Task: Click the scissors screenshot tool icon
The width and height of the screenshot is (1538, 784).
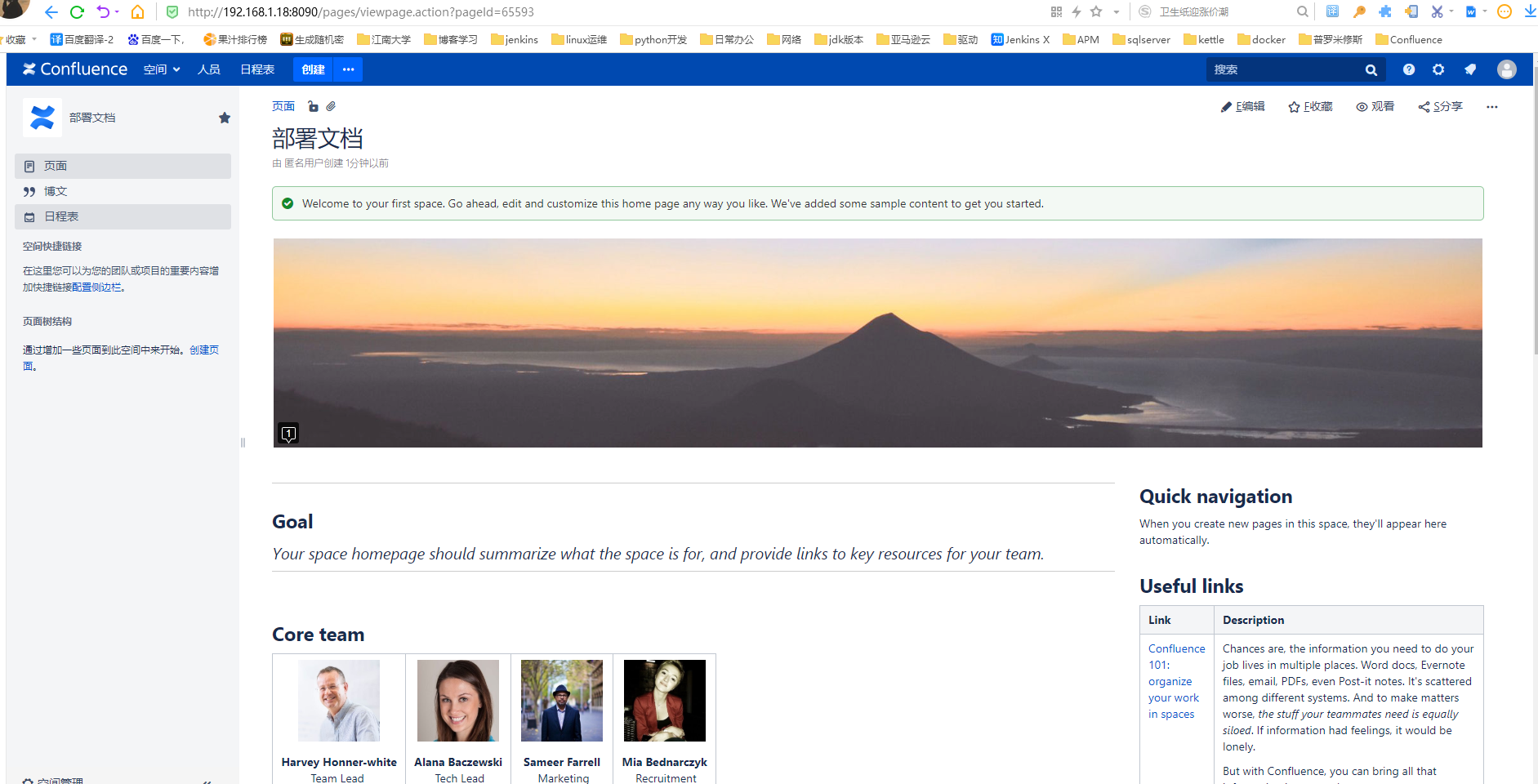Action: click(1437, 11)
